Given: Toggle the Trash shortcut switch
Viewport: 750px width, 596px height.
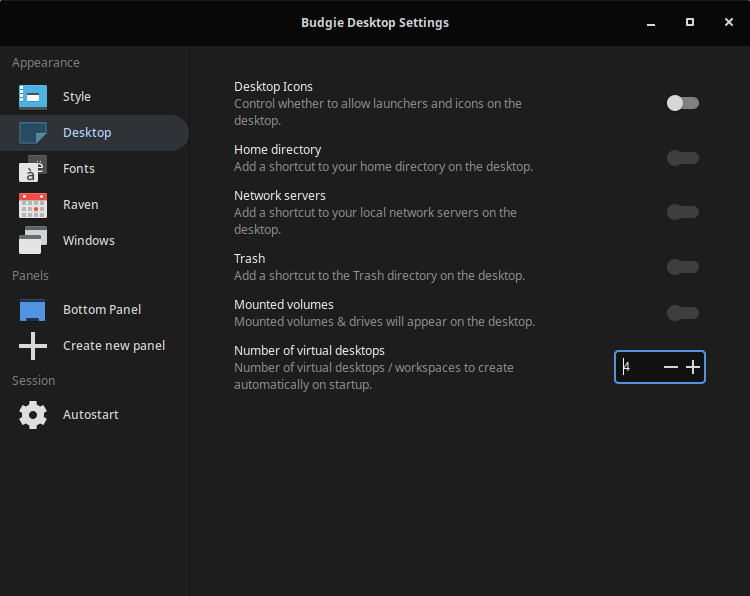Looking at the screenshot, I should (683, 267).
